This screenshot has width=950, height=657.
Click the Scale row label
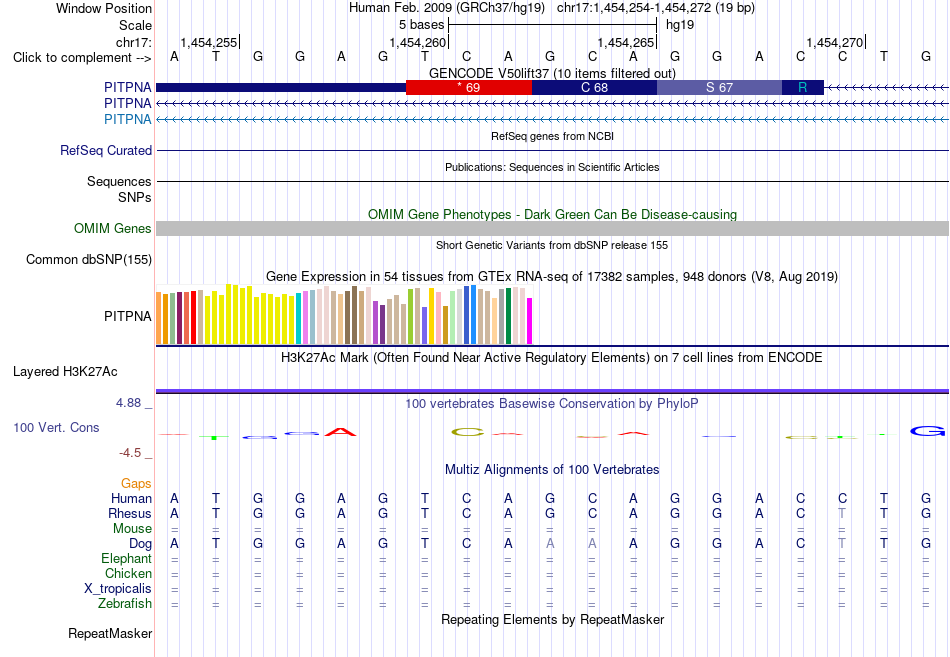(x=135, y=25)
